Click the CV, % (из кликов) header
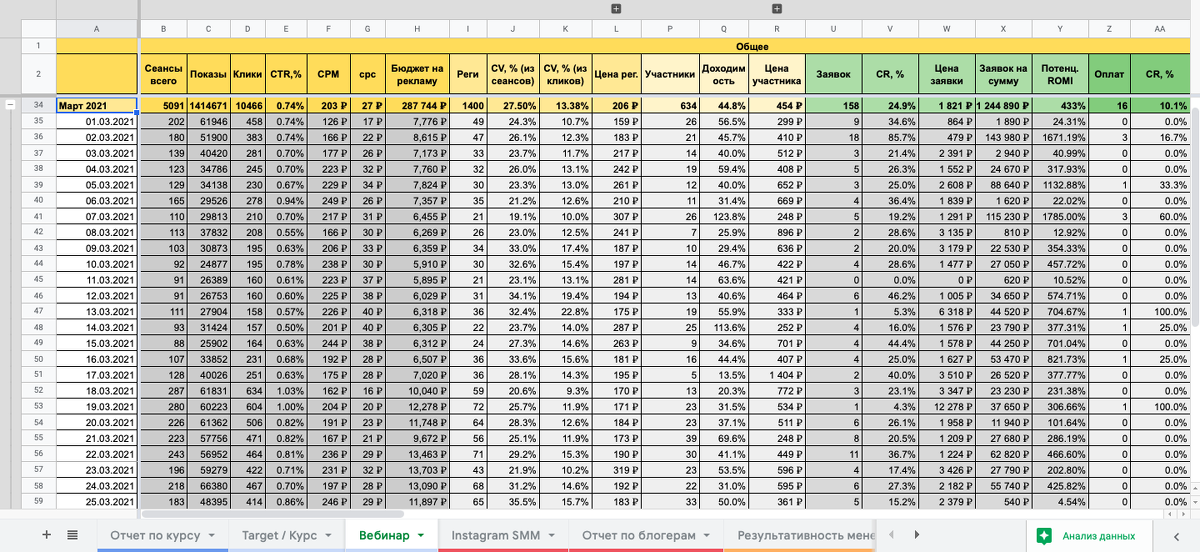The image size is (1200, 552). [564, 73]
